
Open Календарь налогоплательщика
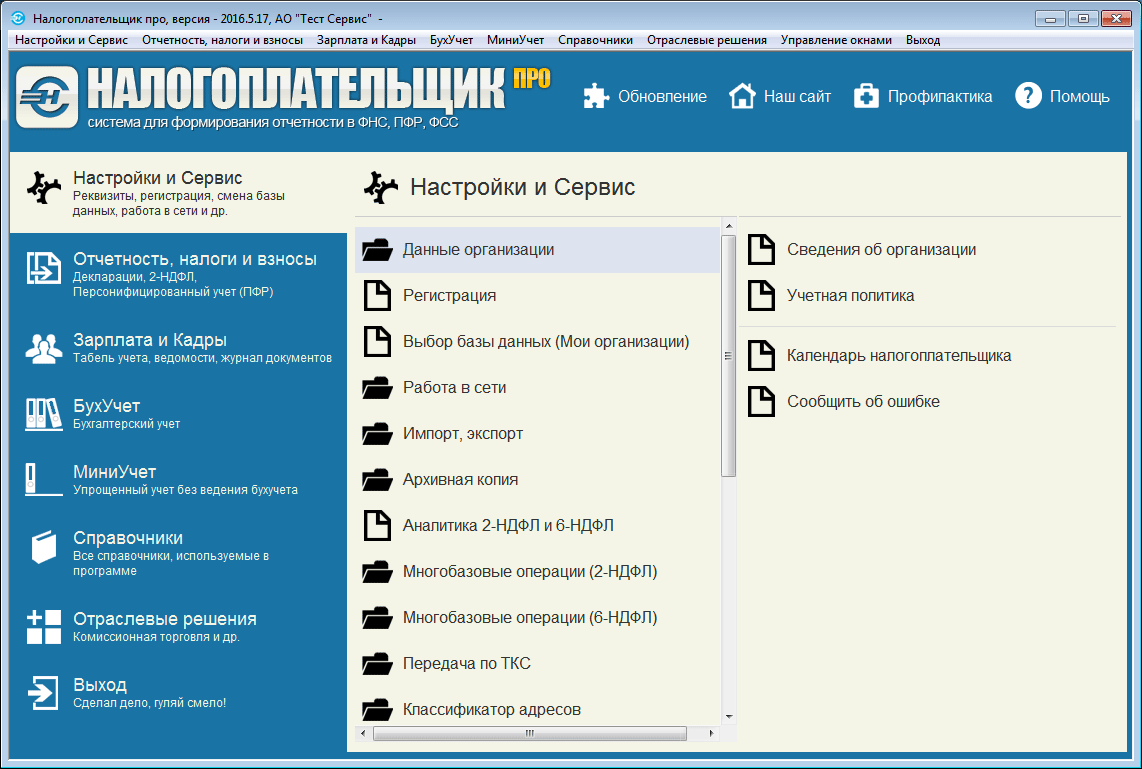[x=899, y=355]
